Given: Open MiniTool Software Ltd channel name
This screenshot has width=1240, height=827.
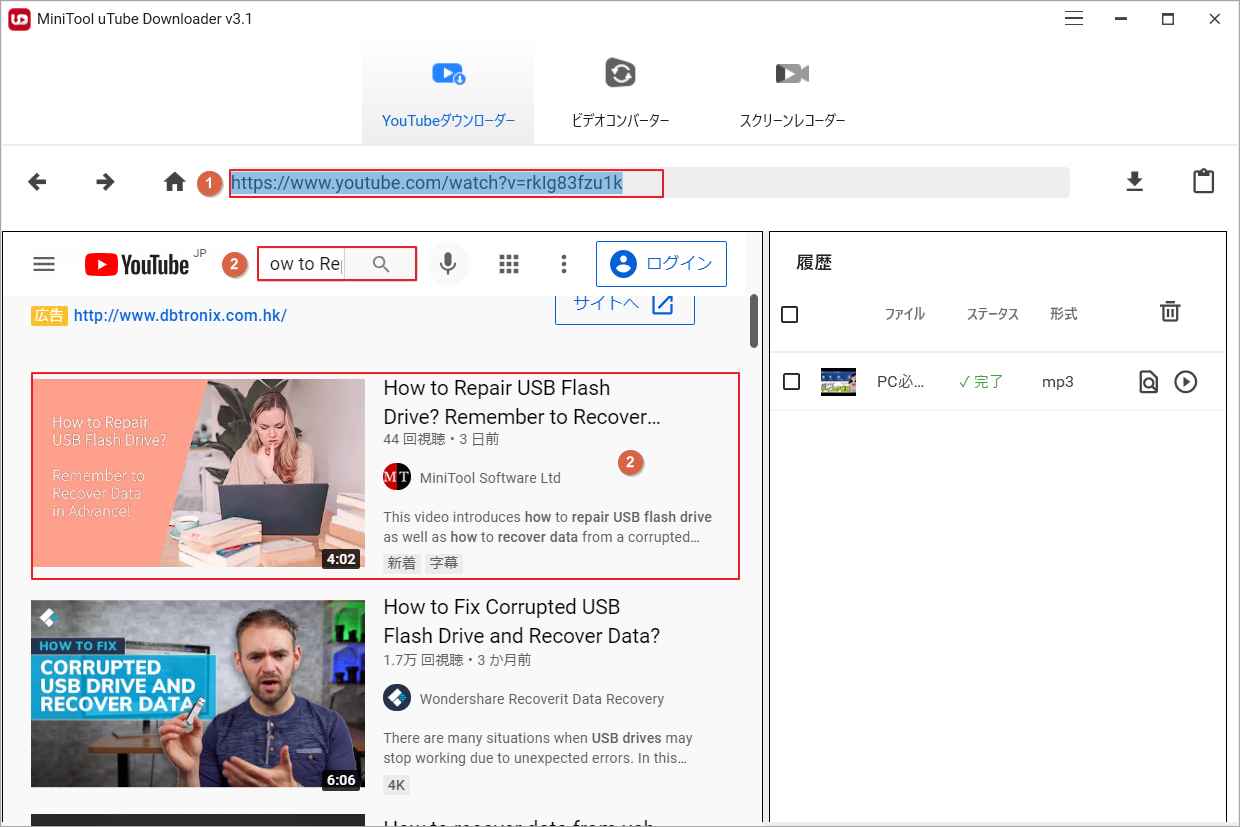Looking at the screenshot, I should click(490, 478).
